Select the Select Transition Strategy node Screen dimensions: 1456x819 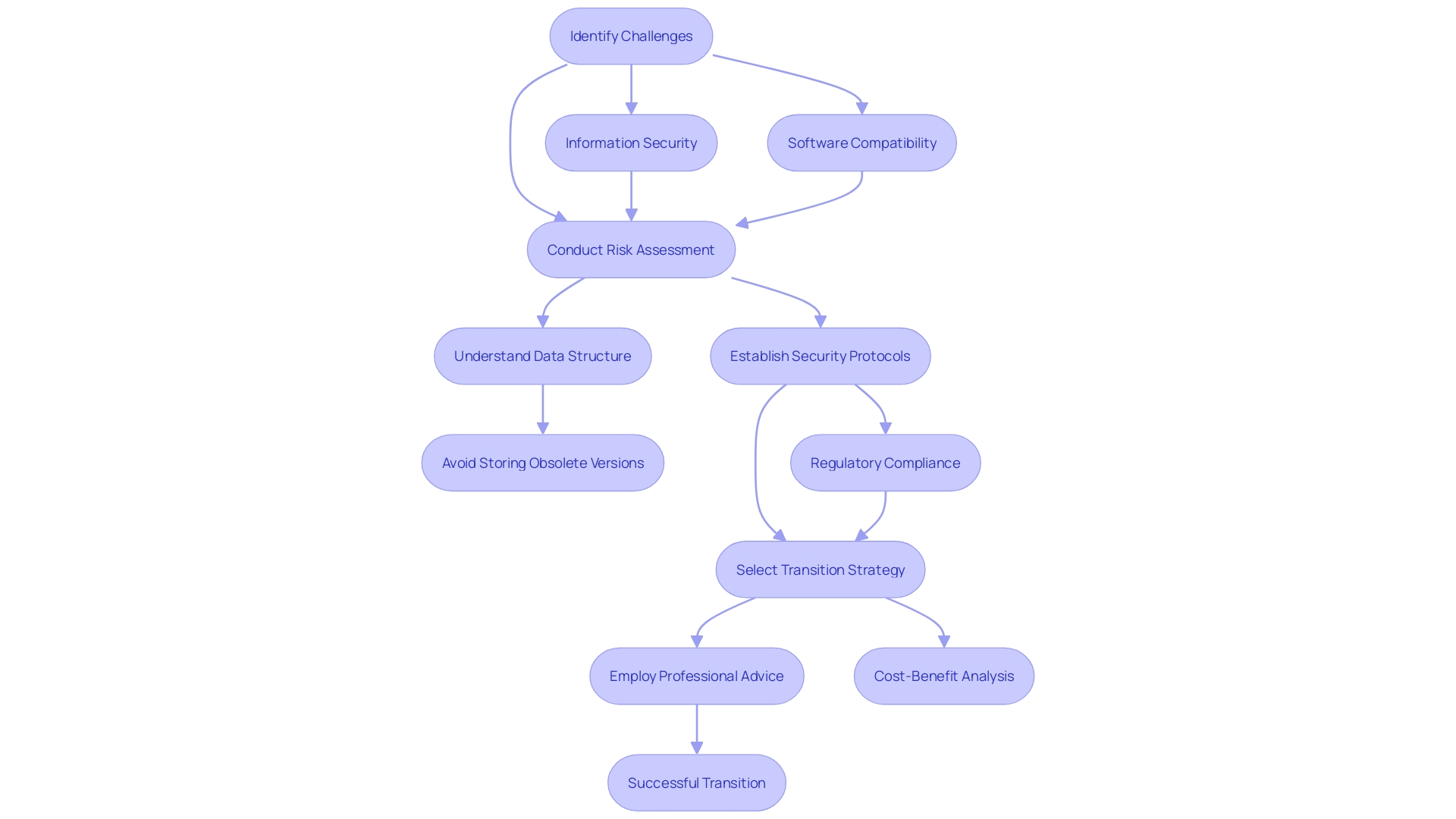click(x=821, y=569)
